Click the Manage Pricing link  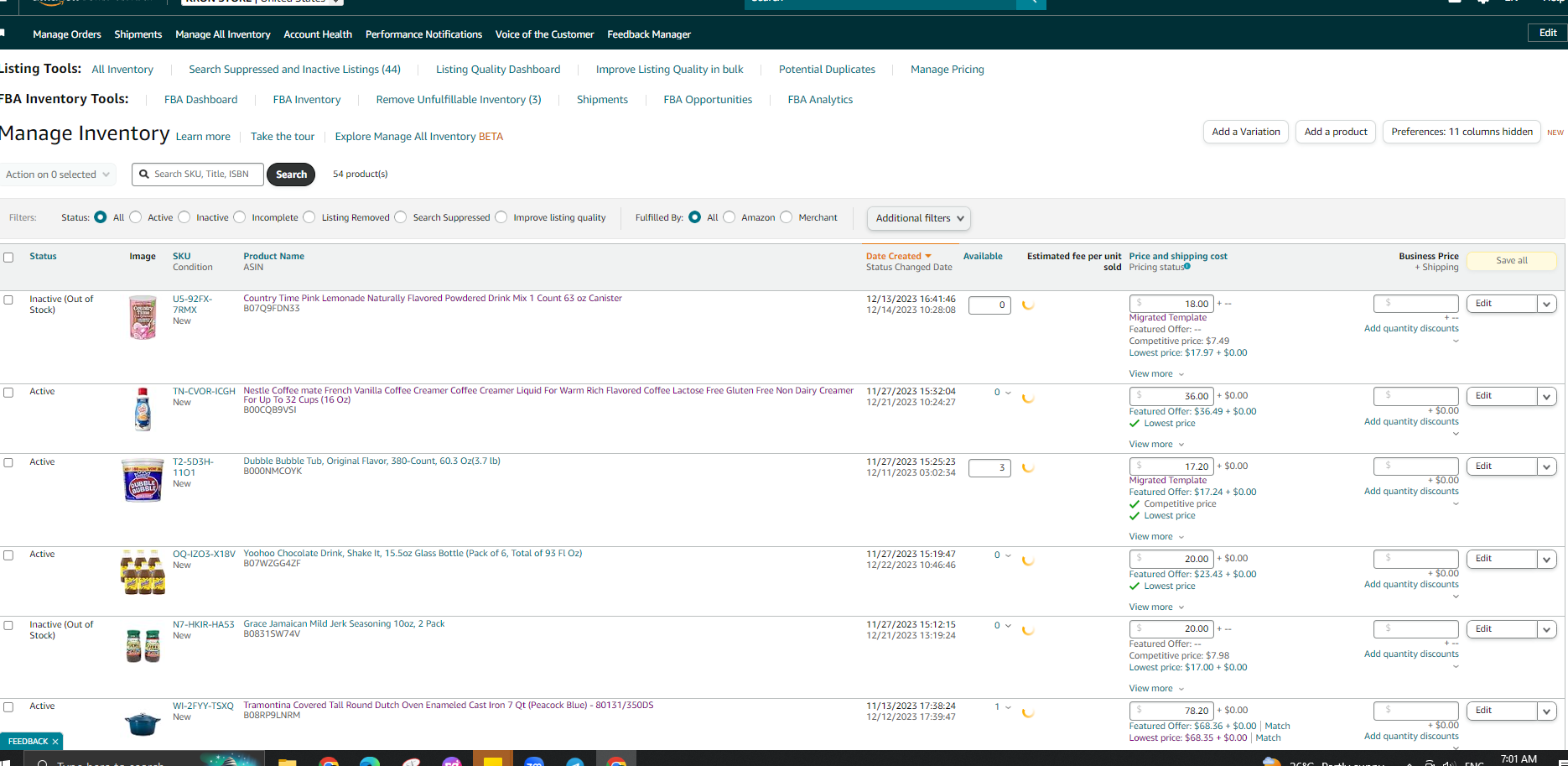[948, 70]
